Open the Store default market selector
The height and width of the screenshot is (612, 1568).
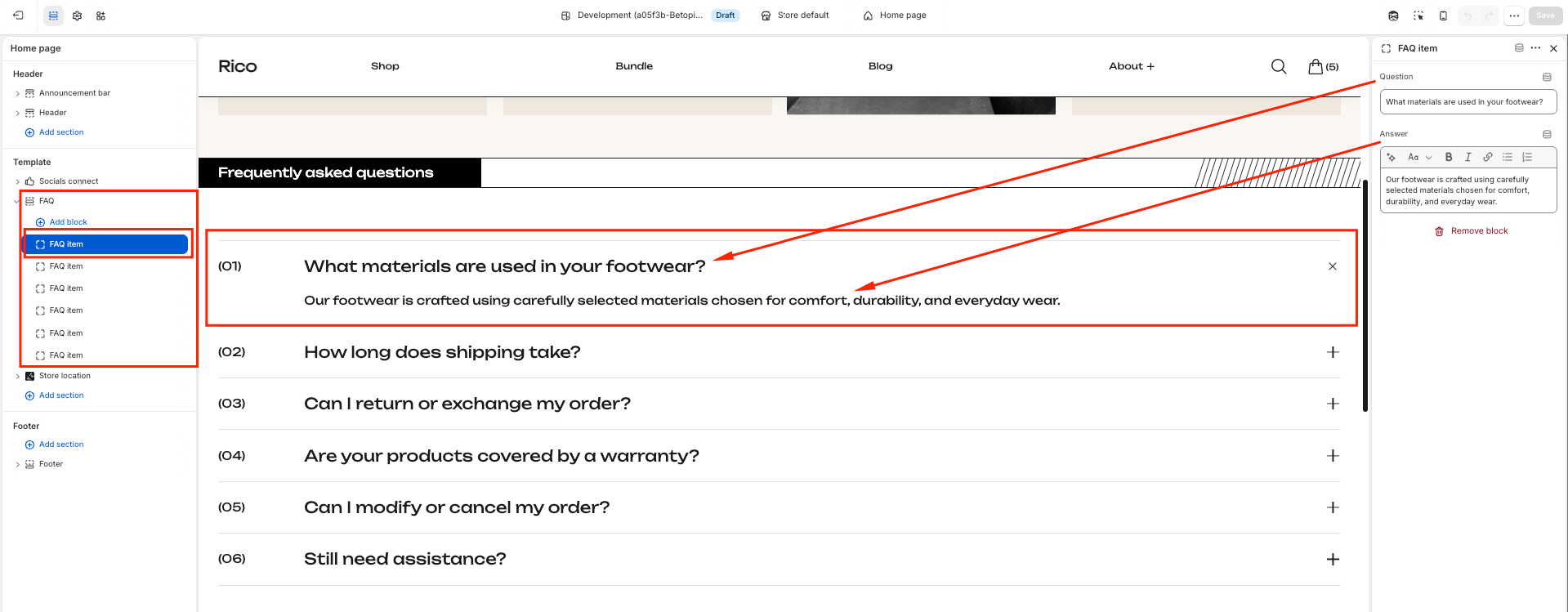tap(795, 16)
